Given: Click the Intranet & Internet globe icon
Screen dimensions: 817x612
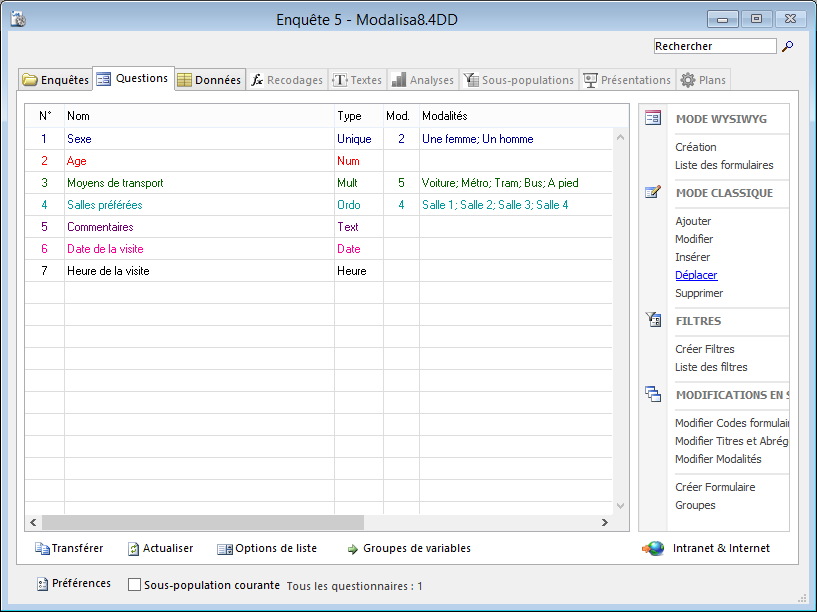Looking at the screenshot, I should coord(653,548).
